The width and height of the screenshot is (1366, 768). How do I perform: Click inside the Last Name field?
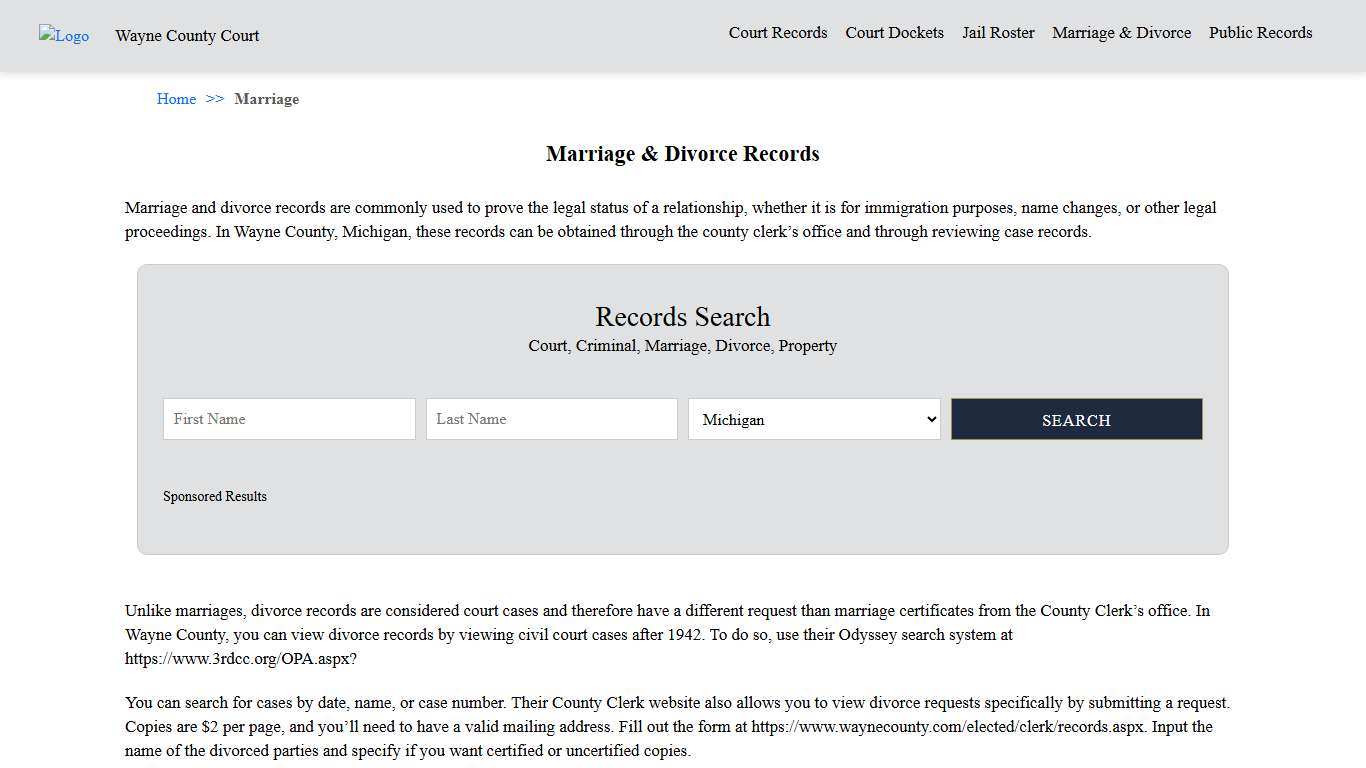(551, 419)
